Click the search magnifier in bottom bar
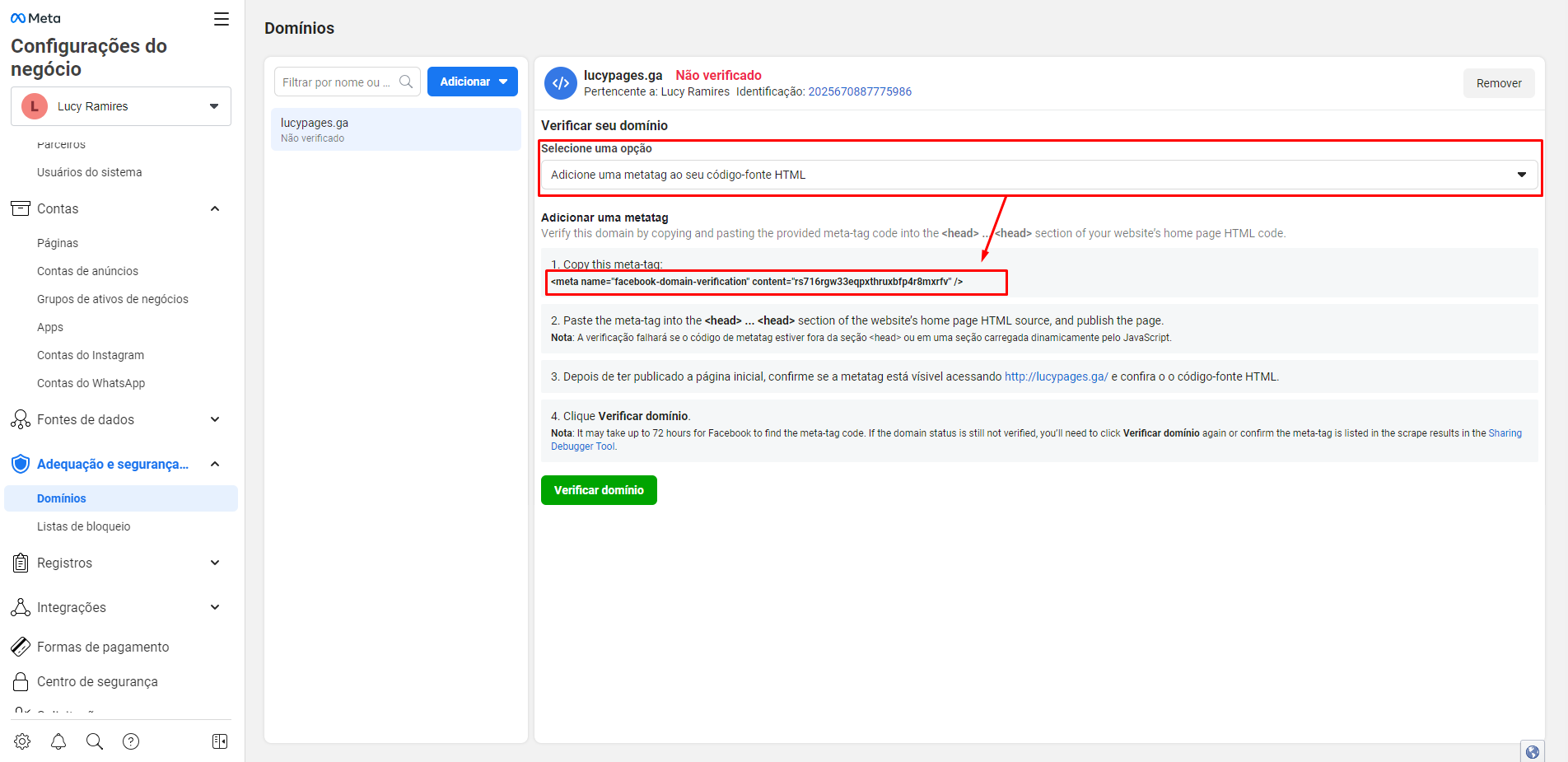This screenshot has height=762, width=1568. click(95, 741)
